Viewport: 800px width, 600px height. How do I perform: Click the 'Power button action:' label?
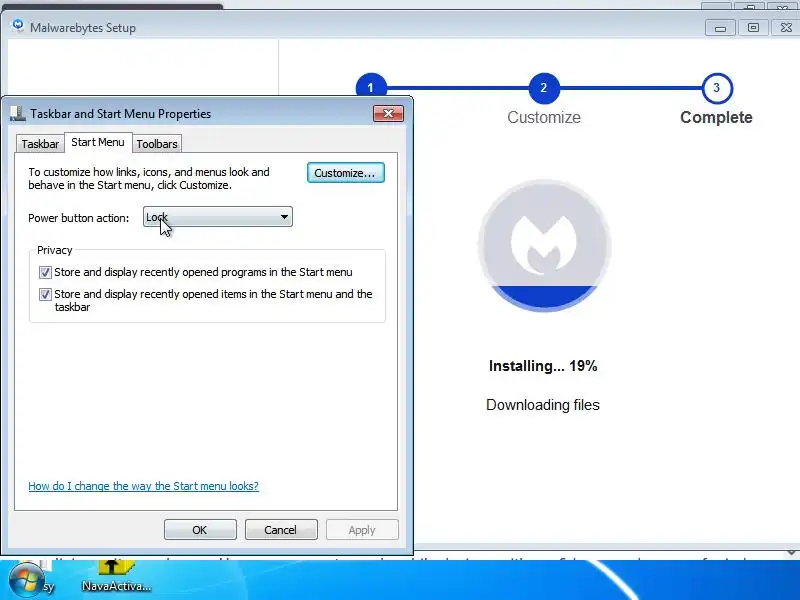tap(79, 218)
